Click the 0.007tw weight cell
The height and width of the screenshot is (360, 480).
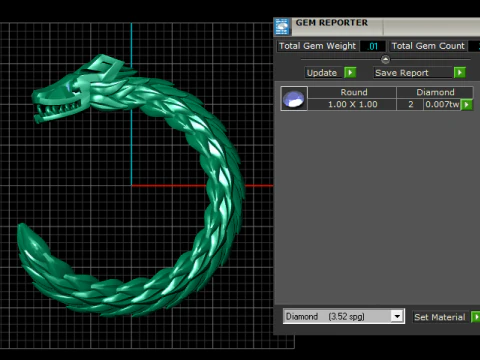point(442,104)
